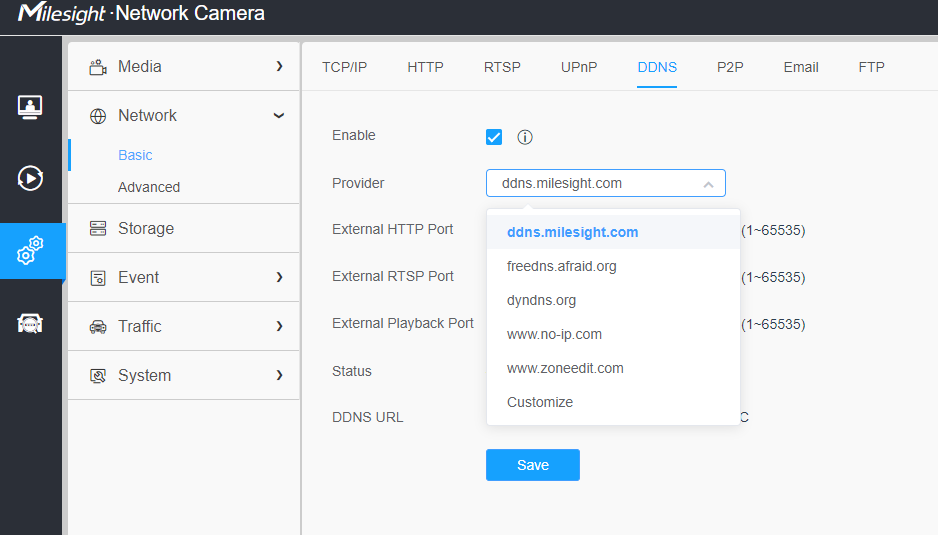Switch to the Email tab
The width and height of the screenshot is (938, 535).
801,67
